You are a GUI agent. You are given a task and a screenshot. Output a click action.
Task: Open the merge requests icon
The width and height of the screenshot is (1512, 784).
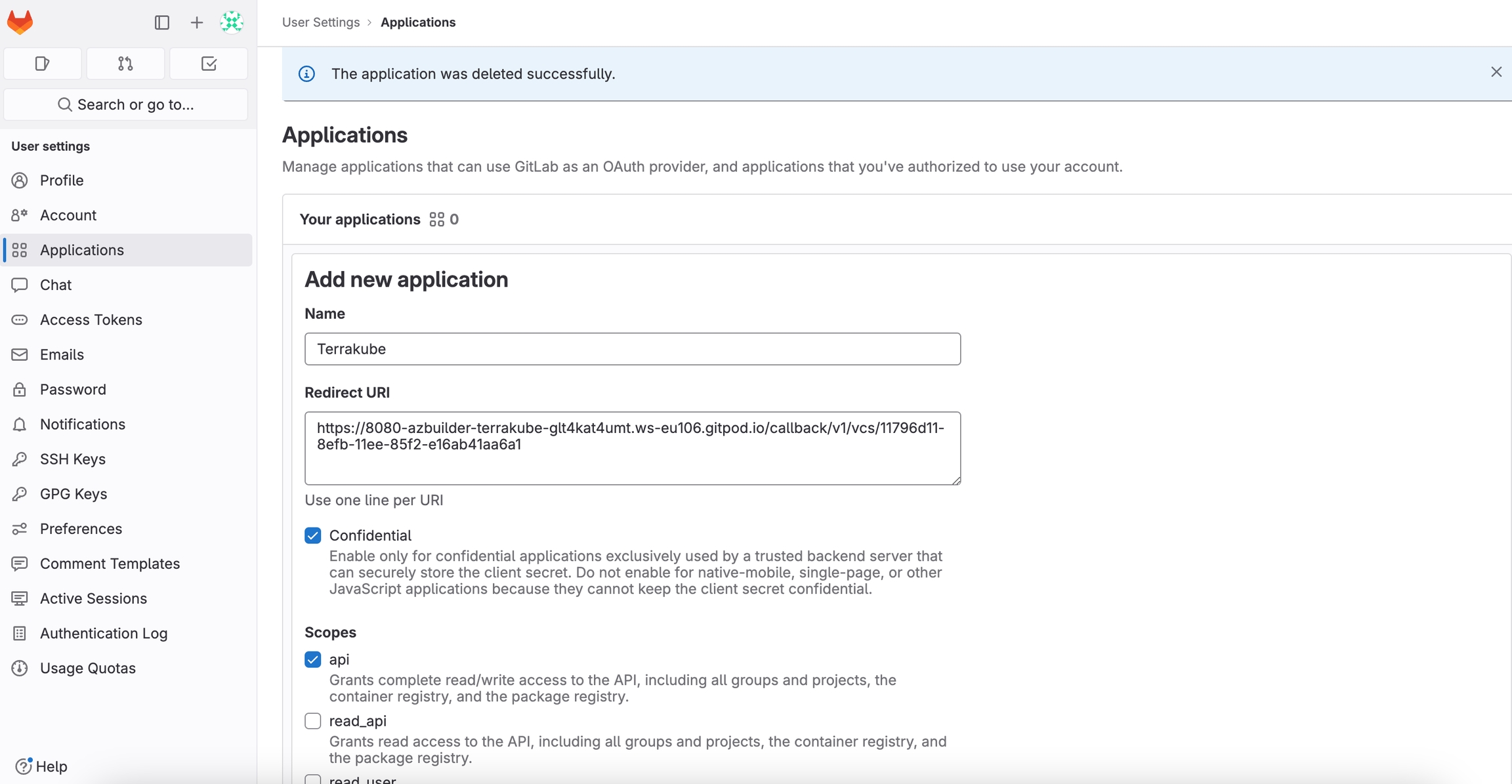click(125, 64)
